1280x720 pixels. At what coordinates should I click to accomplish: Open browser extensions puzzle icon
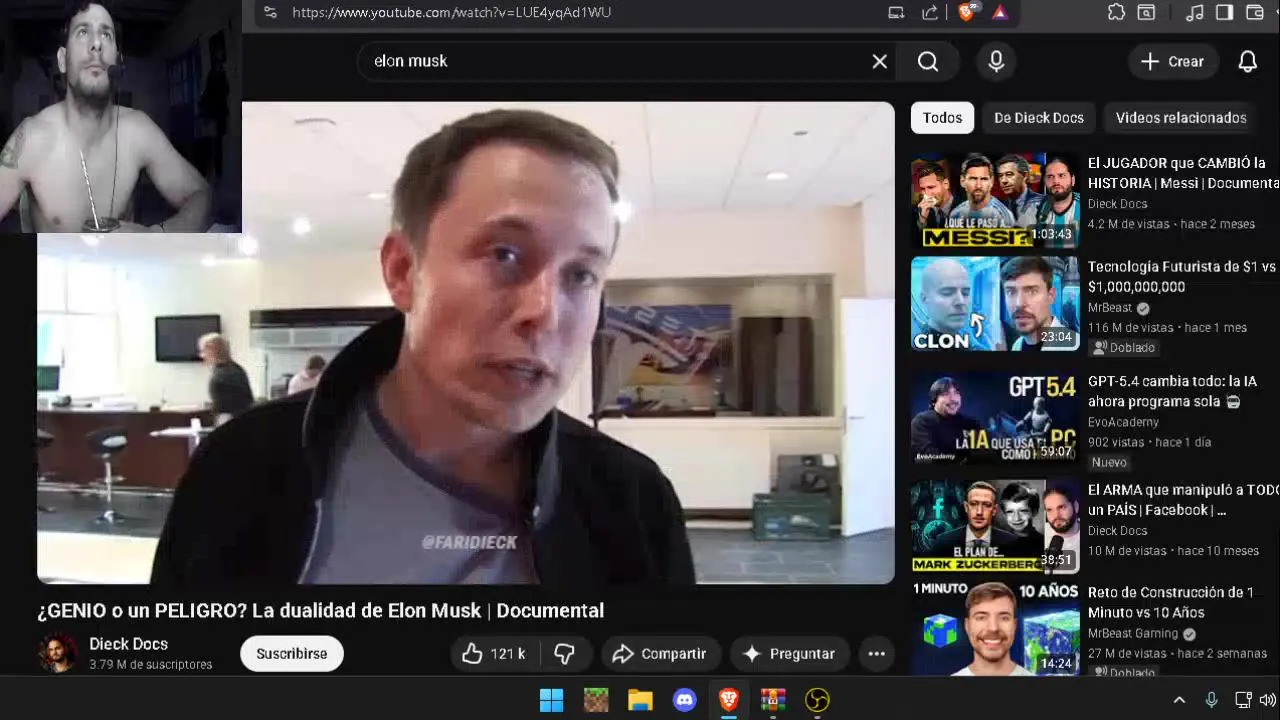1116,12
